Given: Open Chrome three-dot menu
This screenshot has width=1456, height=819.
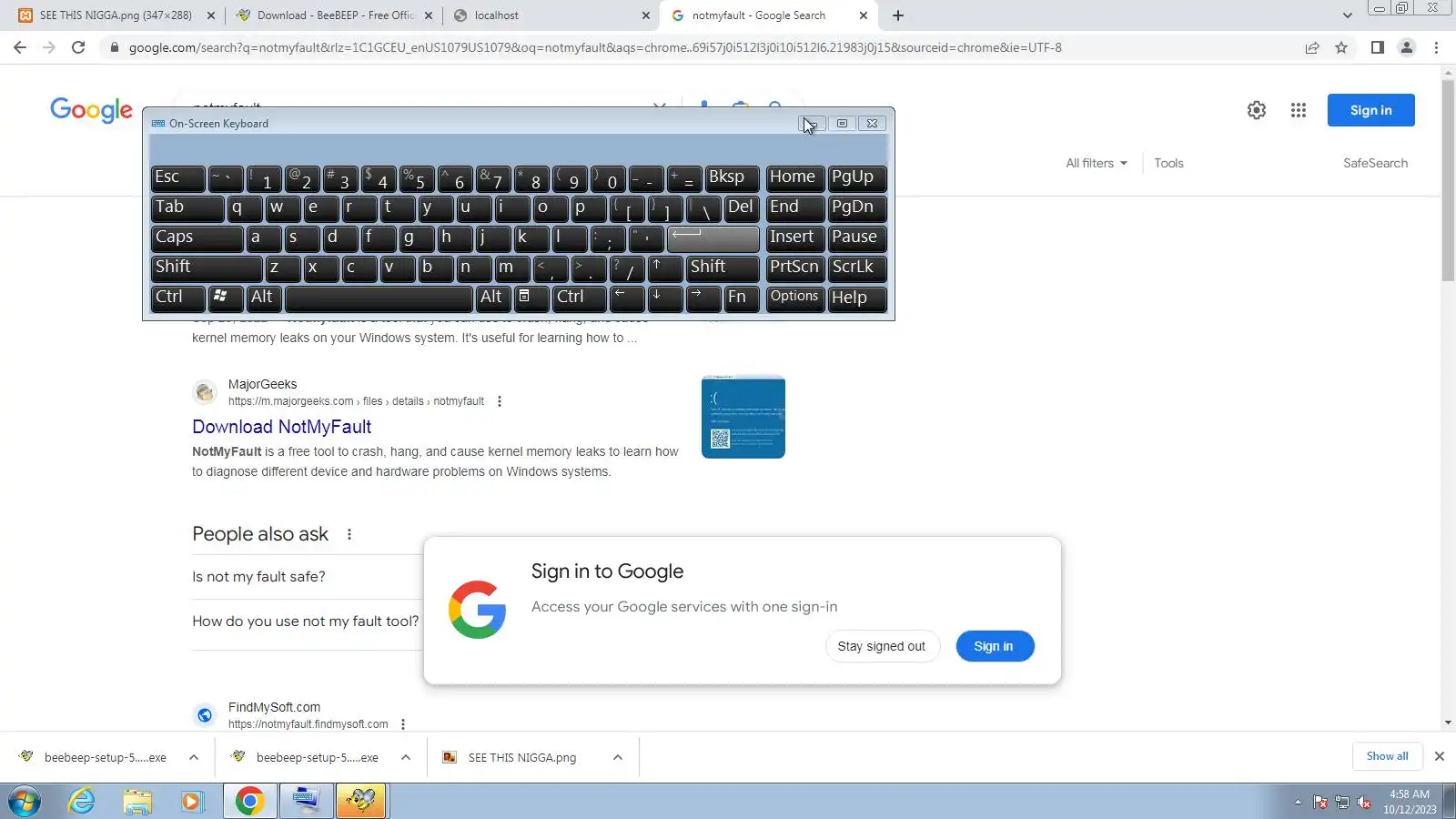Looking at the screenshot, I should 1437,47.
